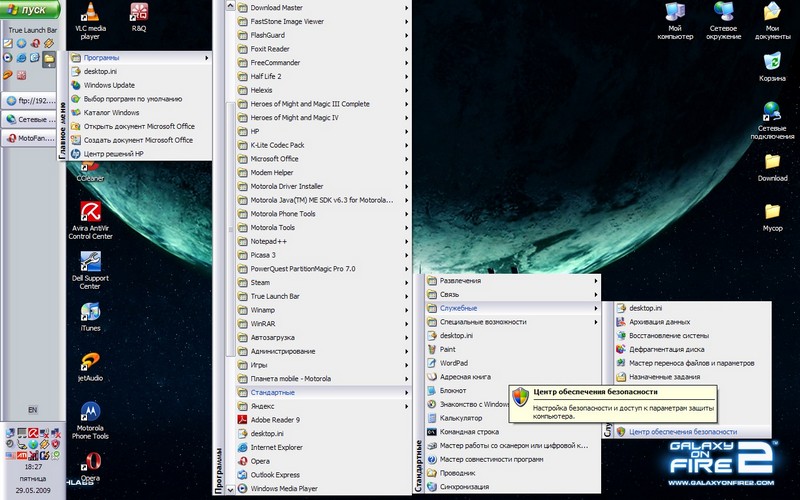The height and width of the screenshot is (500, 800).
Task: Open the Программы menu entry
Action: [140, 58]
